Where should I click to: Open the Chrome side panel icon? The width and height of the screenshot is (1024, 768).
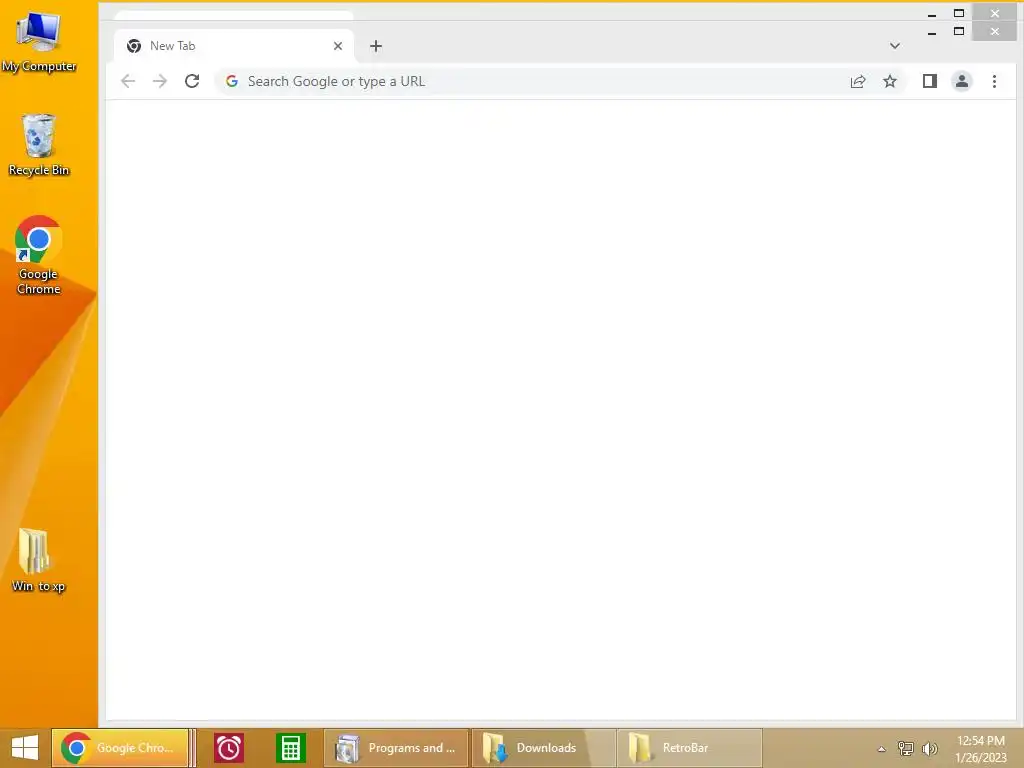[x=929, y=81]
